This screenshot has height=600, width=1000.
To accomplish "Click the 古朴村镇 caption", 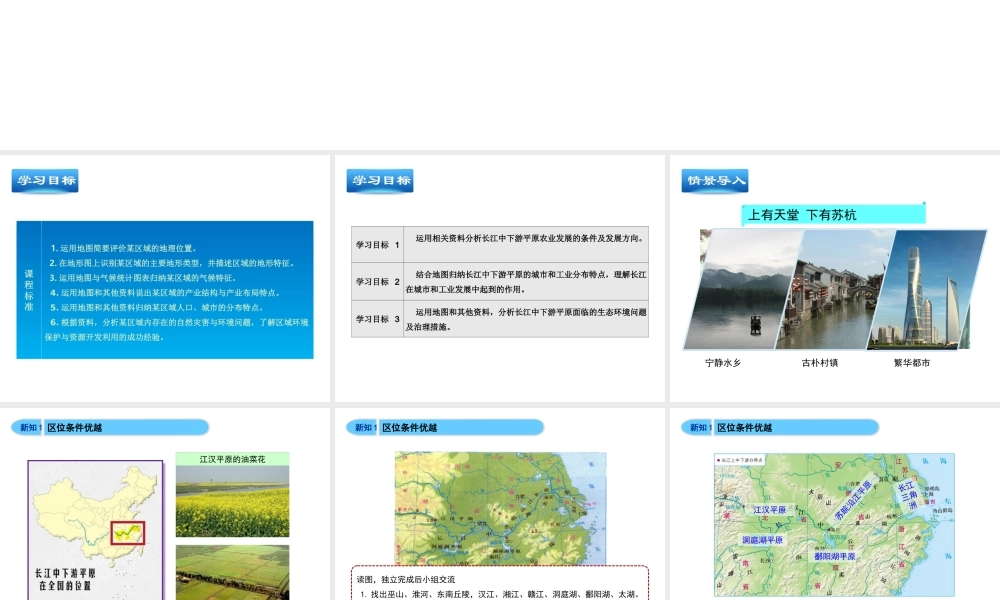I will 820,363.
